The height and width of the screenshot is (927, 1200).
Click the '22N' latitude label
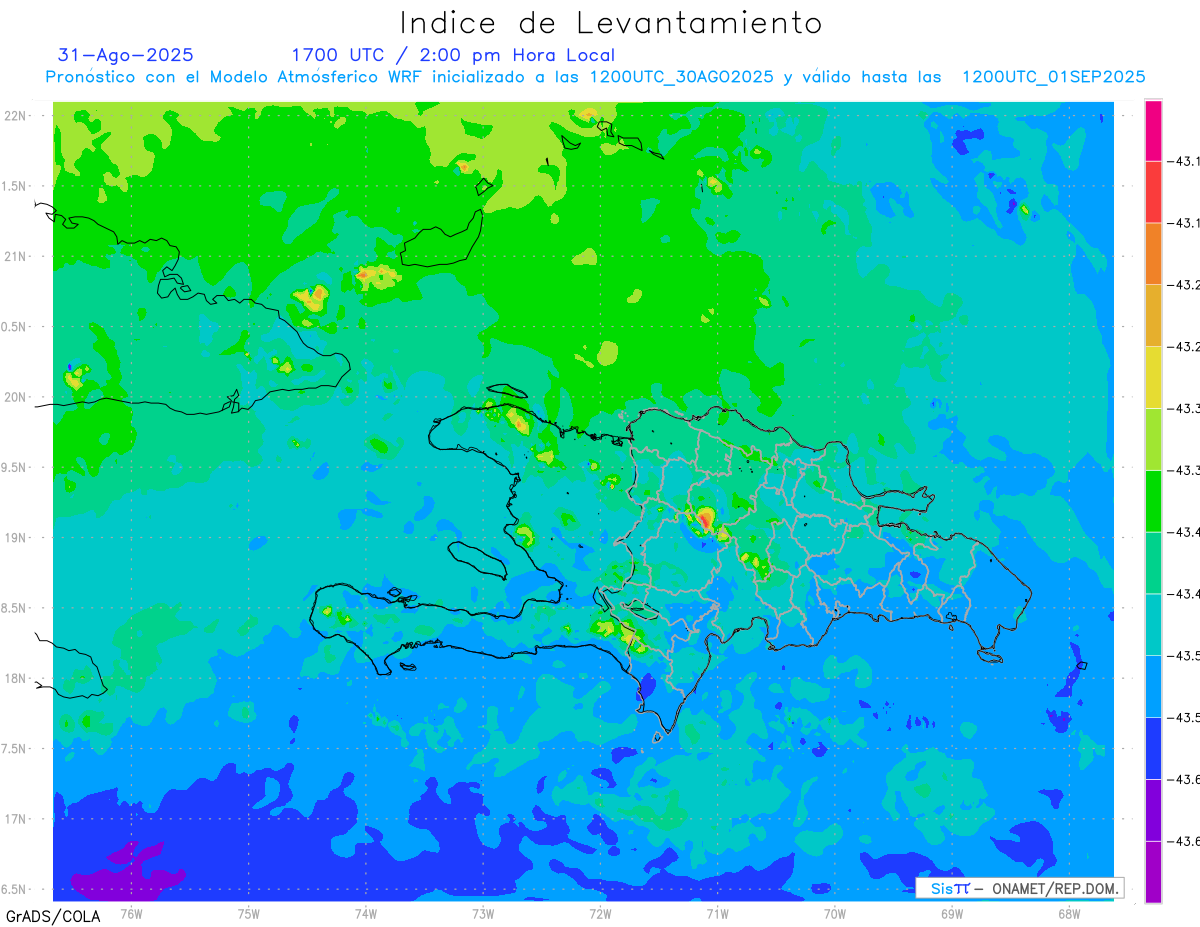click(x=15, y=115)
